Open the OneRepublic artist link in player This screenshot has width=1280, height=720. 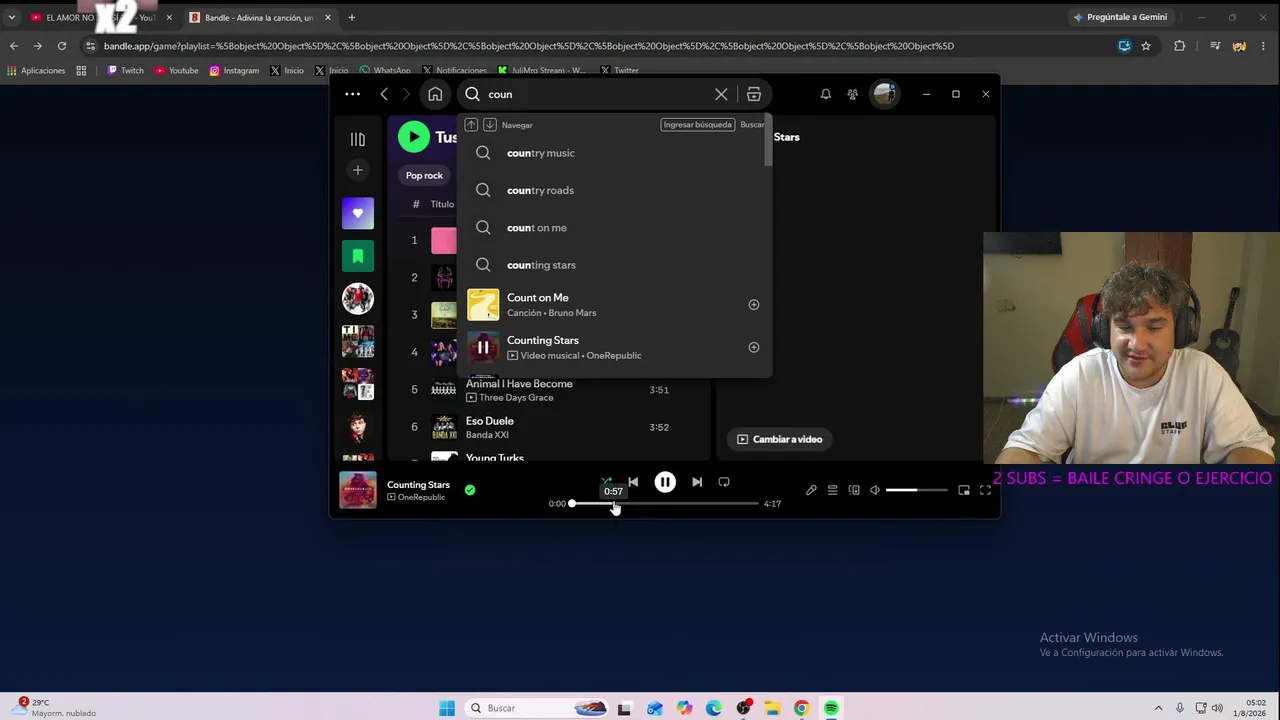click(x=422, y=498)
